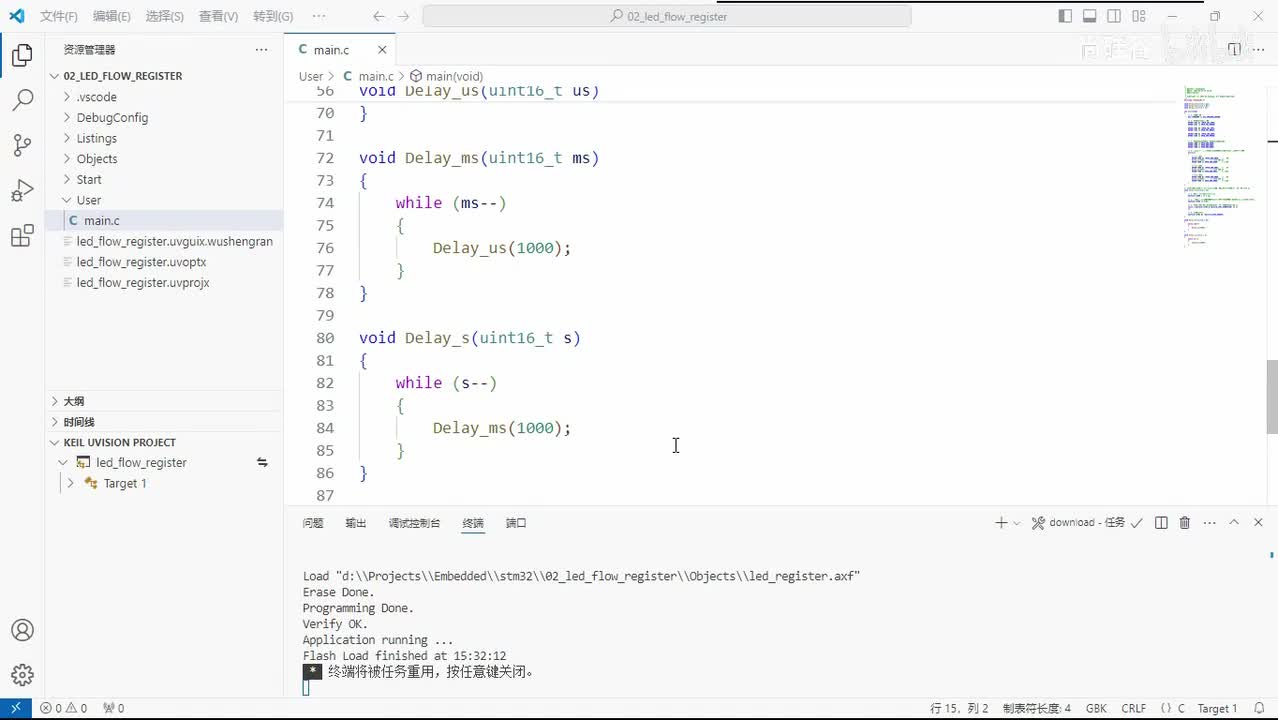Click the VS Code logo icon

click(x=16, y=16)
